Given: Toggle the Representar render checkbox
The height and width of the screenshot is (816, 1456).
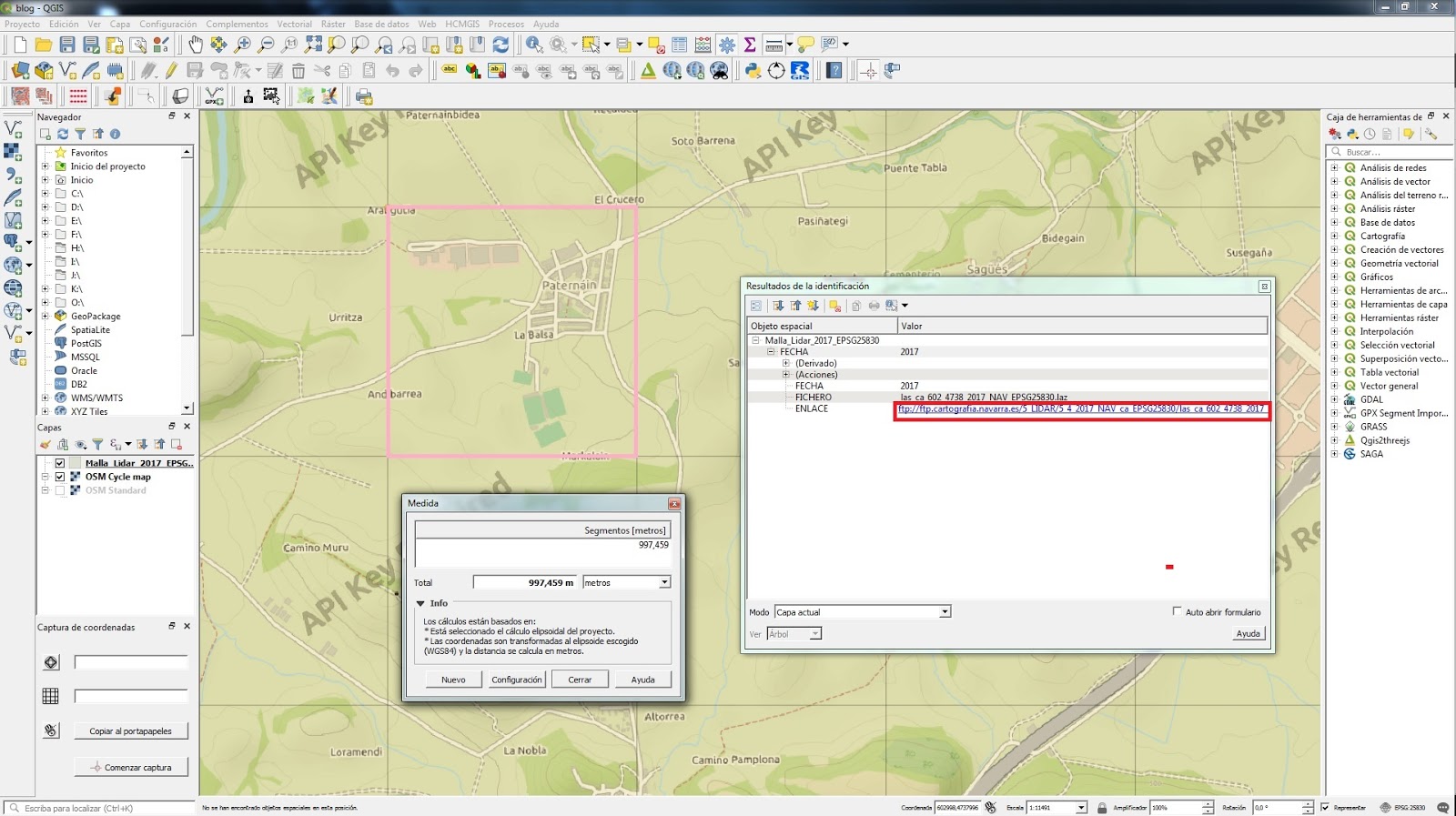Looking at the screenshot, I should [x=1325, y=807].
